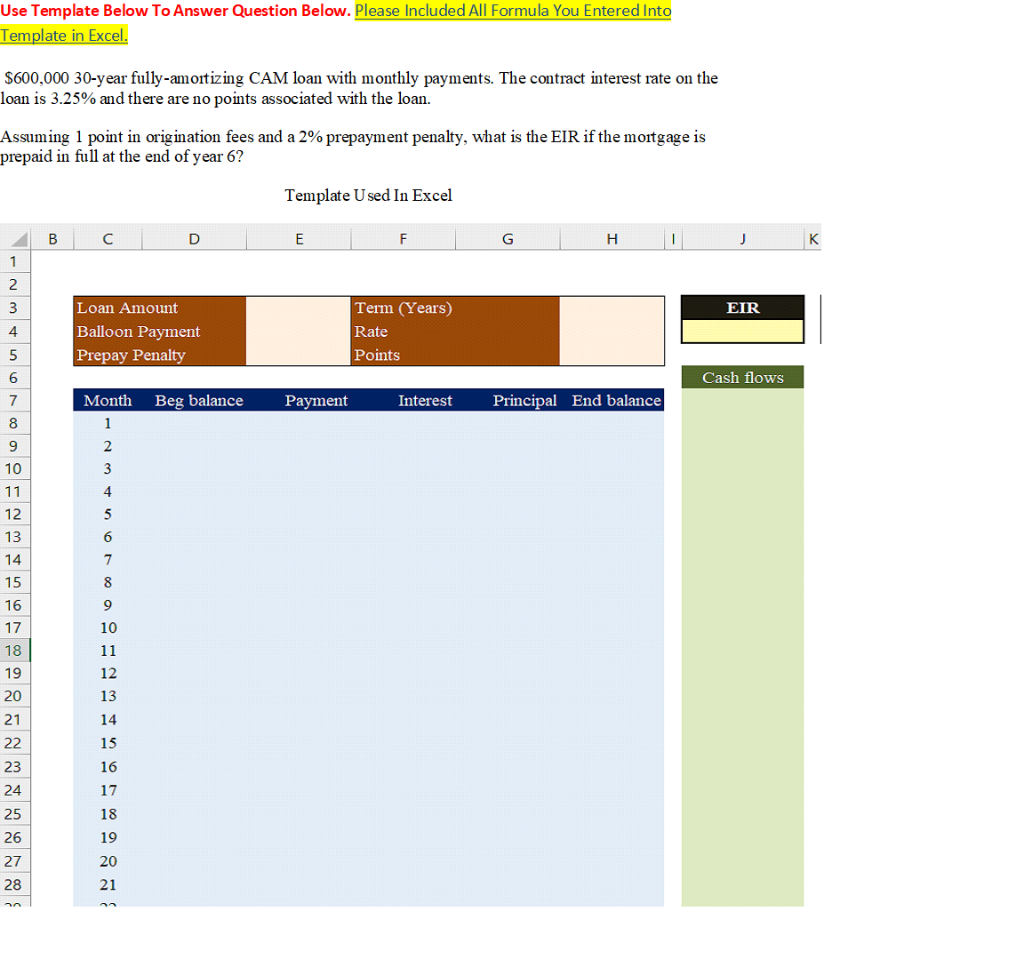Click the Month 12 cell
Image resolution: width=1024 pixels, height=967 pixels.
108,673
